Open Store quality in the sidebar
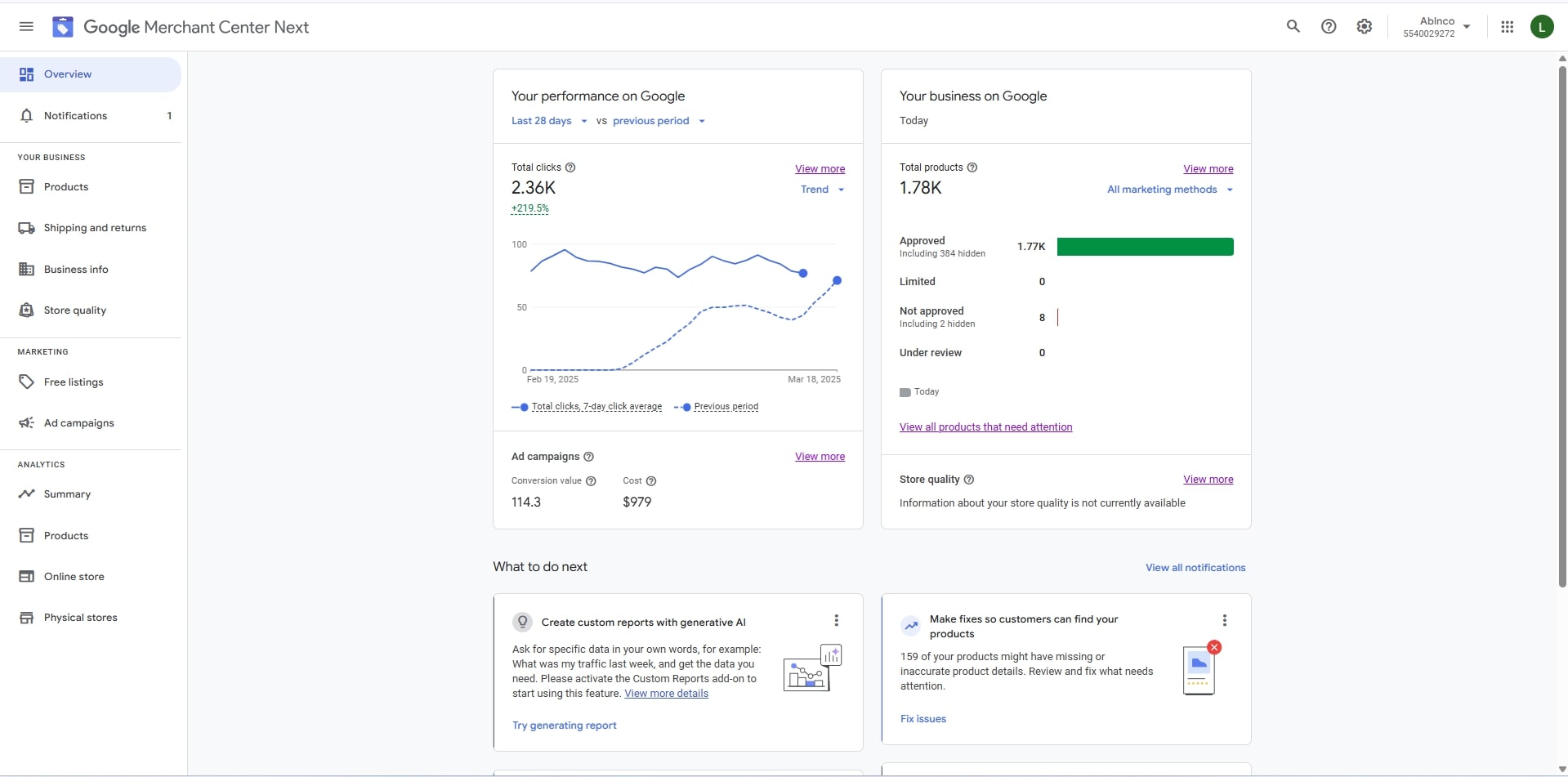This screenshot has width=1568, height=777. [x=91, y=310]
